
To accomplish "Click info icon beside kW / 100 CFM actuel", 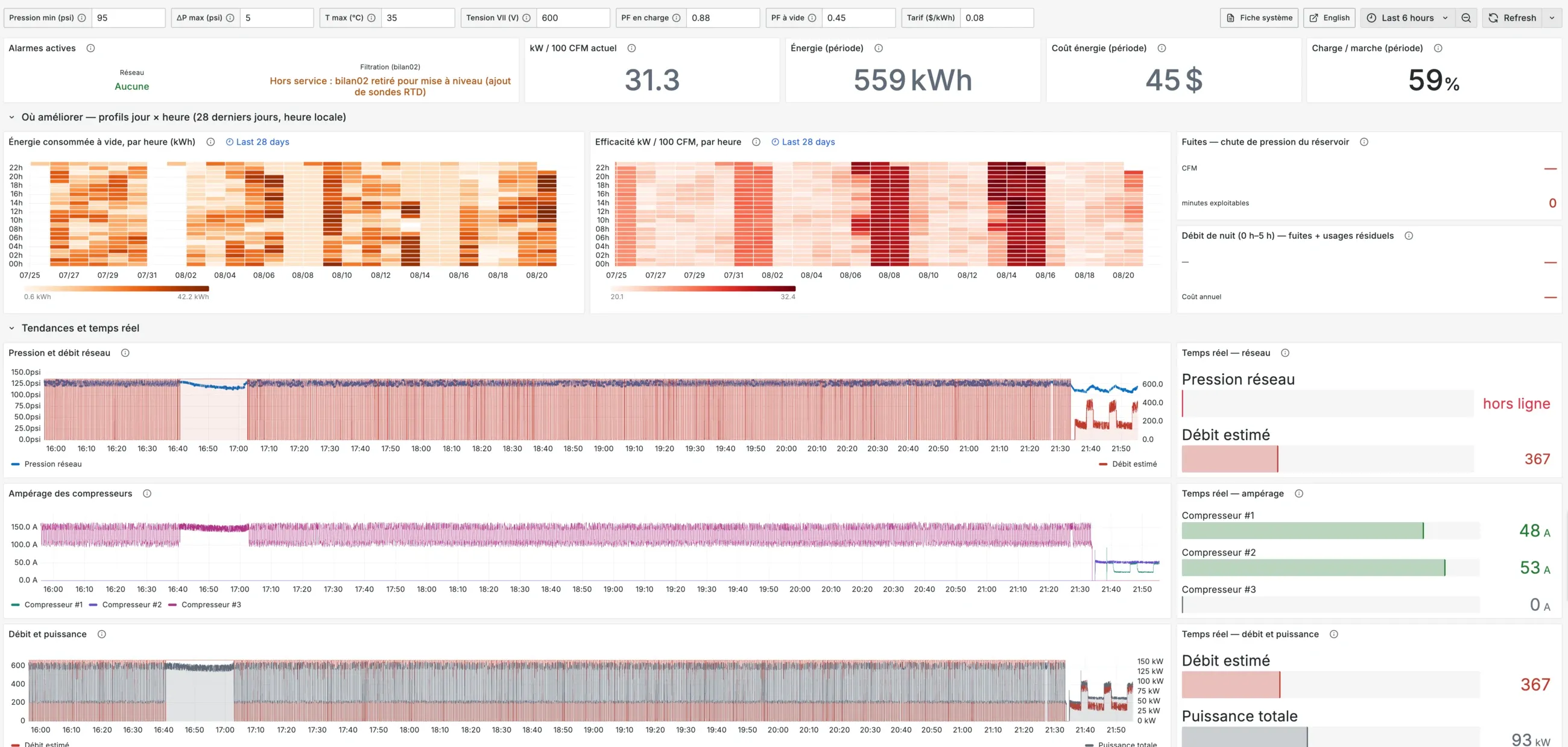I will pos(632,48).
